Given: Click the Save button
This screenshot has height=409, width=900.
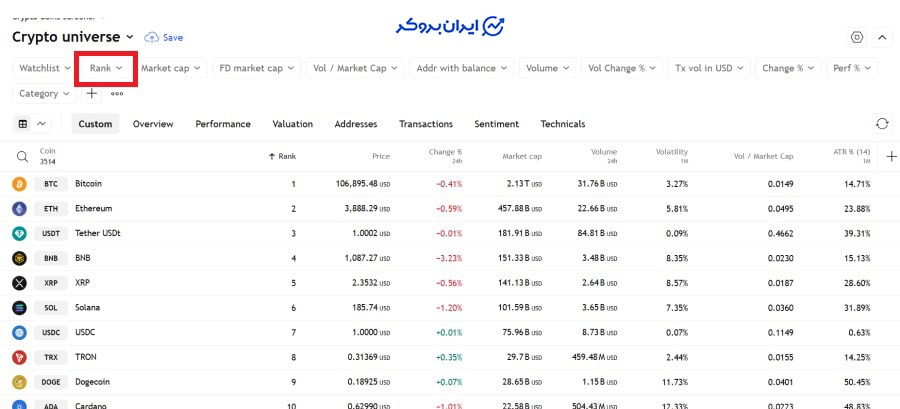Looking at the screenshot, I should tap(164, 37).
